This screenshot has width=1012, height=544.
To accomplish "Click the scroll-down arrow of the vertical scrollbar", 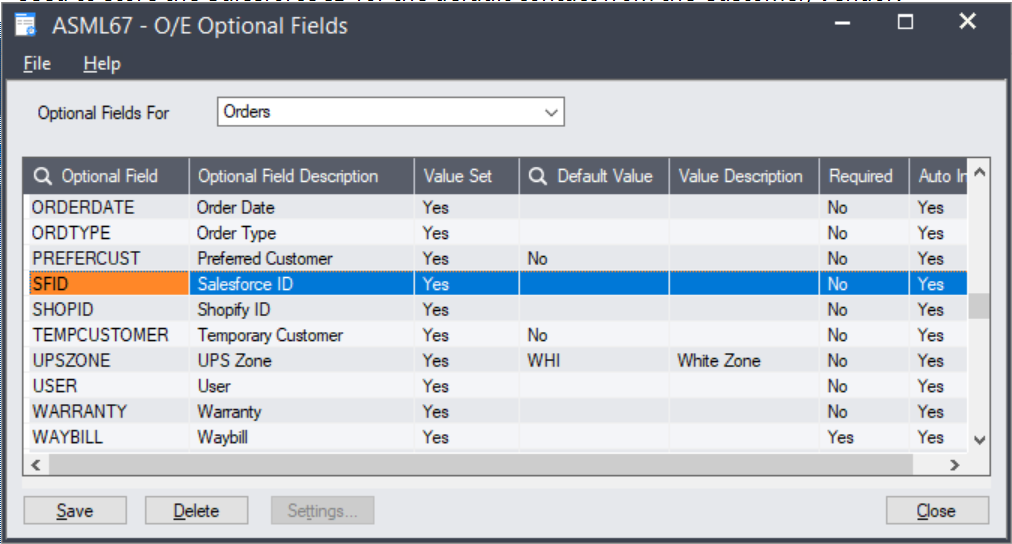I will tap(979, 438).
